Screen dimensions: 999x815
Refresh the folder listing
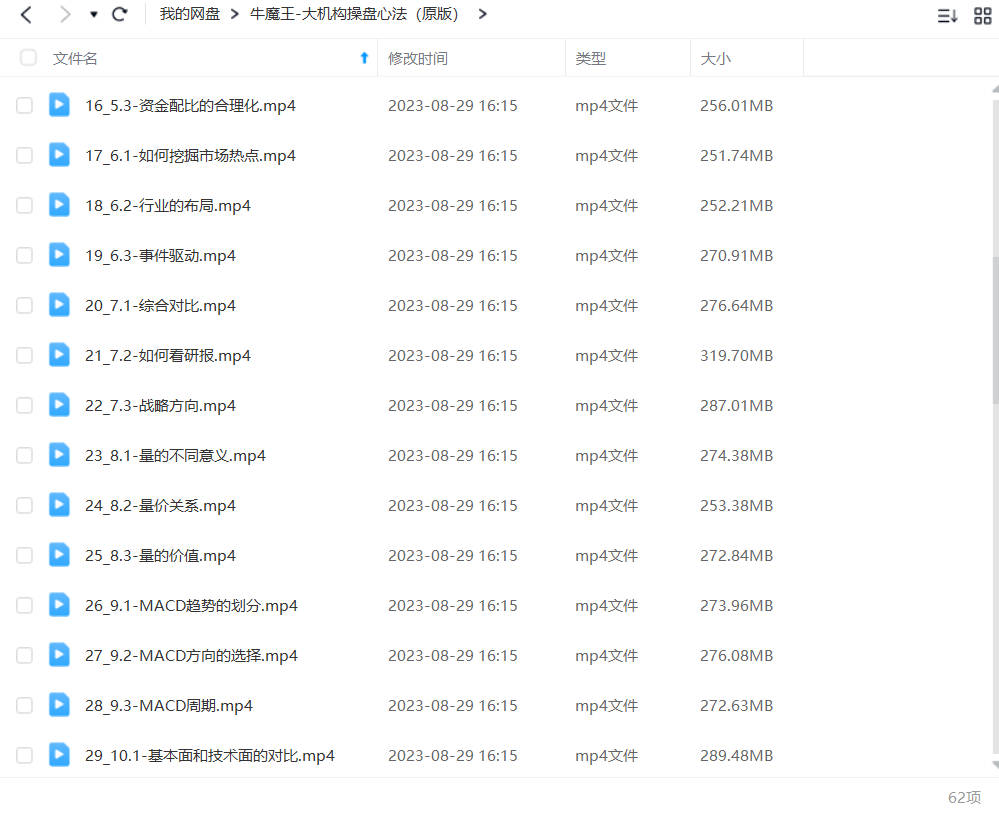pos(120,14)
